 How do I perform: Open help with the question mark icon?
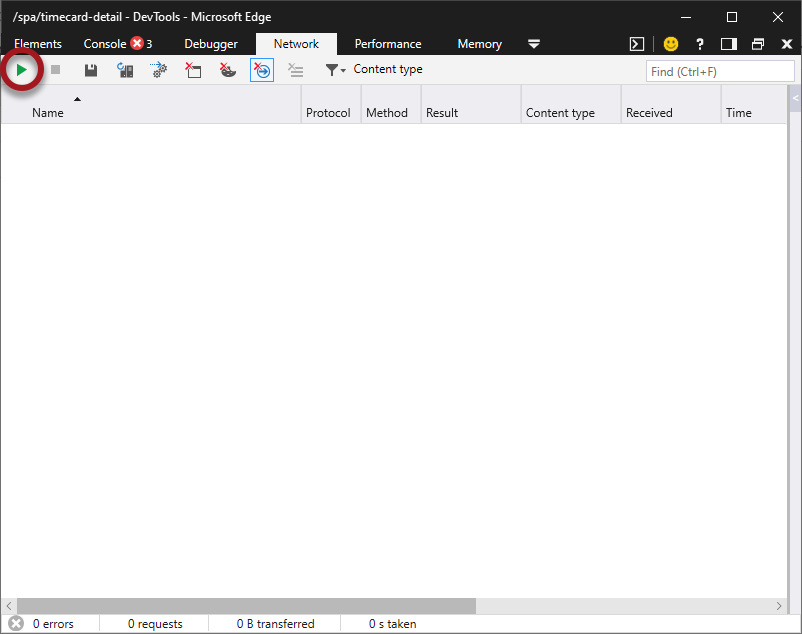click(700, 44)
